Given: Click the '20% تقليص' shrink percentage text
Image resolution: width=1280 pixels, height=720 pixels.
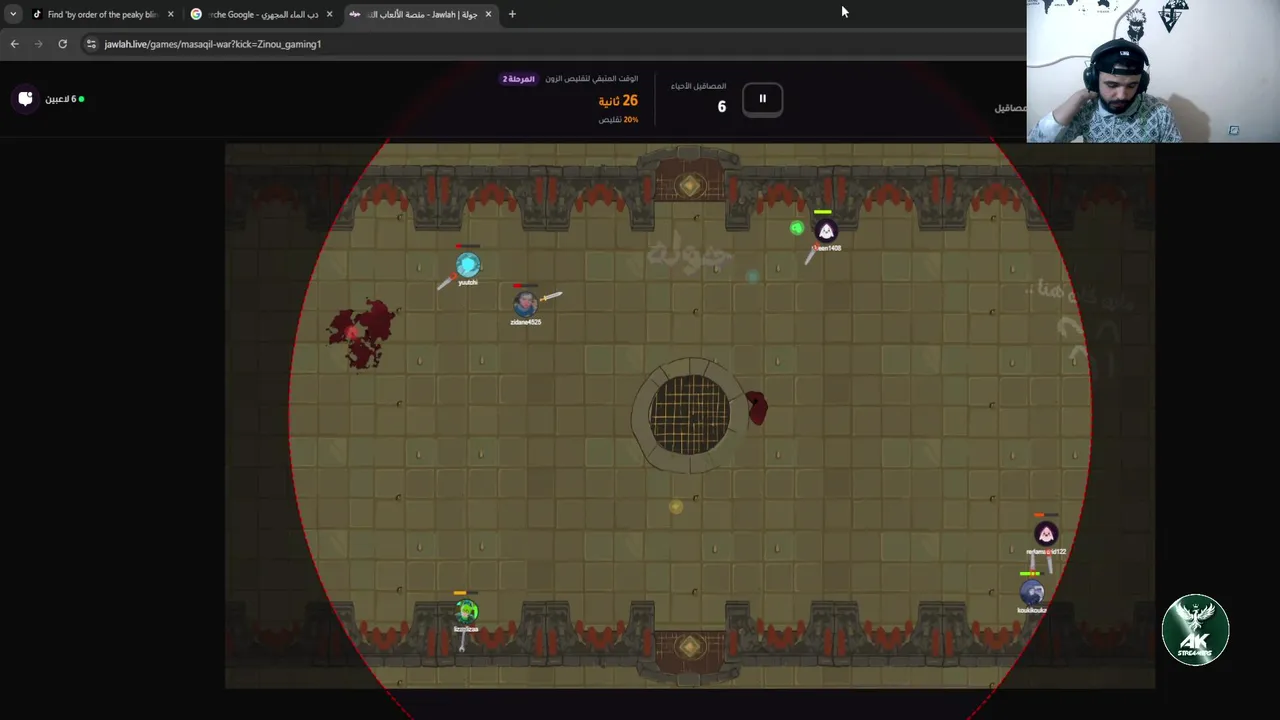Looking at the screenshot, I should (x=618, y=119).
